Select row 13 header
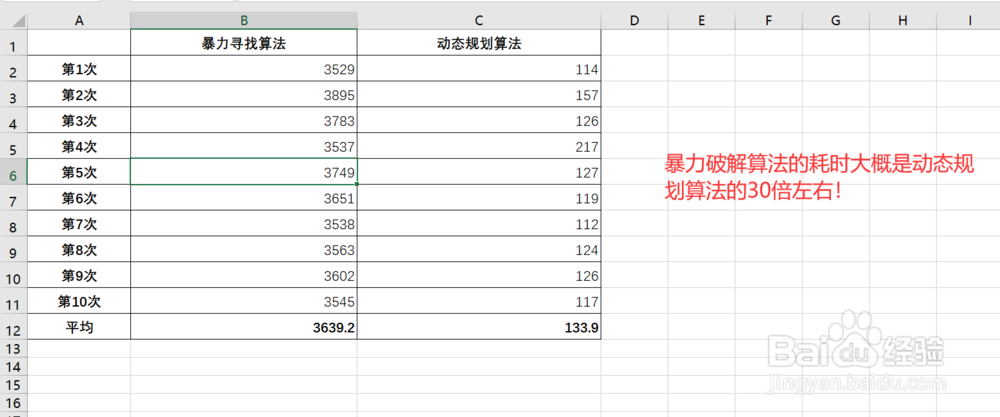1000x417 pixels. point(13,348)
